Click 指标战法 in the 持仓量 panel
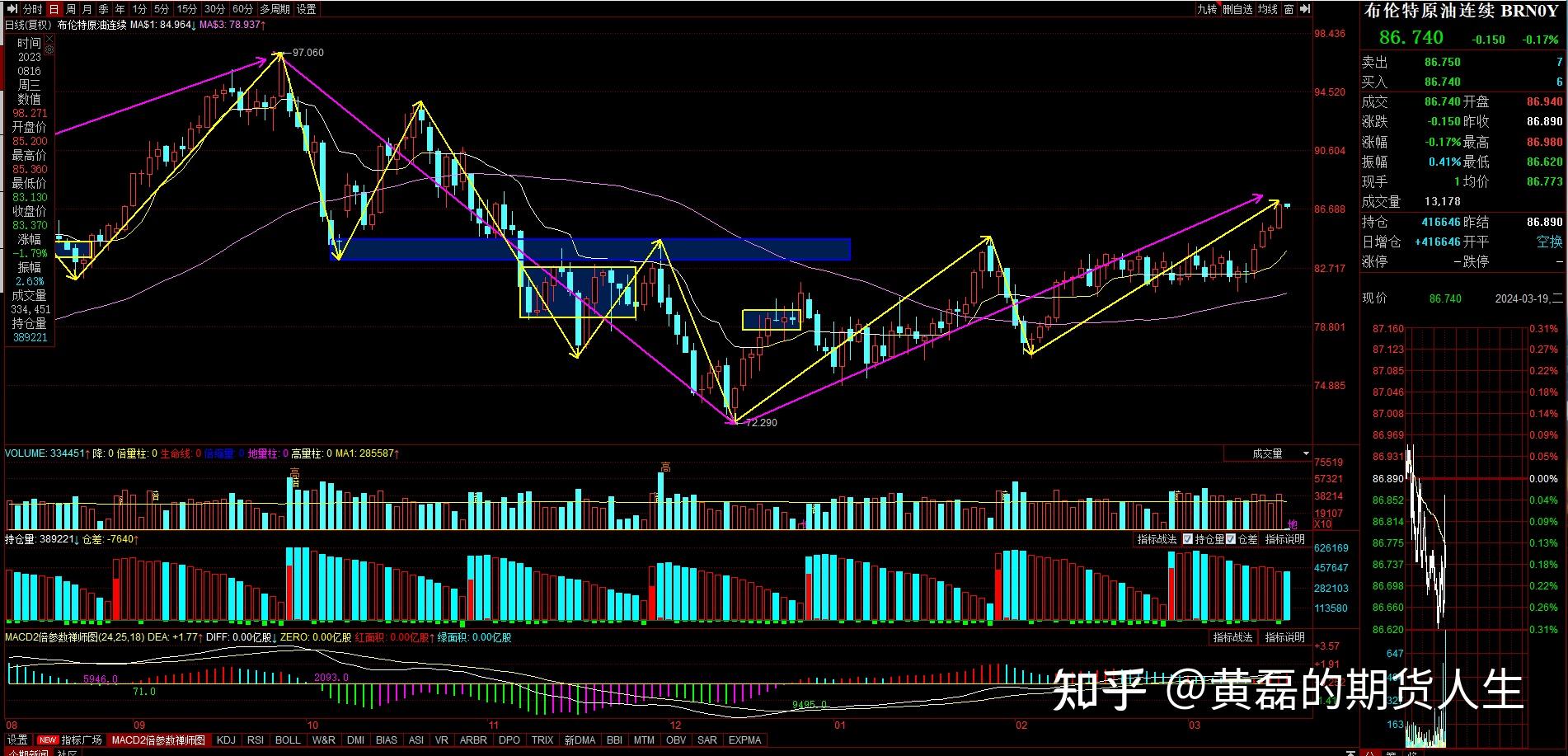 (x=1157, y=539)
